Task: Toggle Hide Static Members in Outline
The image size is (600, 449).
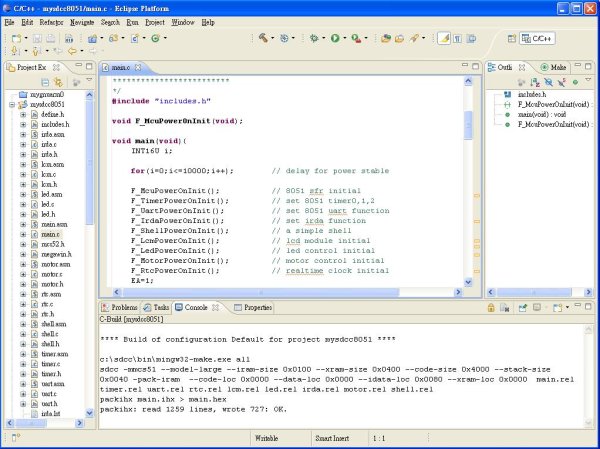Action: point(562,82)
